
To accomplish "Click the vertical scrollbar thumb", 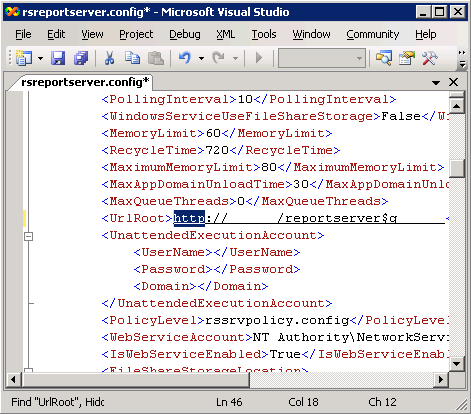I will (x=456, y=169).
